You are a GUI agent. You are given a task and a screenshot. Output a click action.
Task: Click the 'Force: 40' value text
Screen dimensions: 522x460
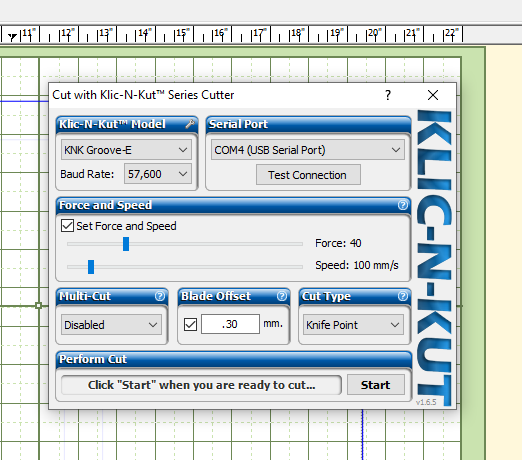coord(338,243)
